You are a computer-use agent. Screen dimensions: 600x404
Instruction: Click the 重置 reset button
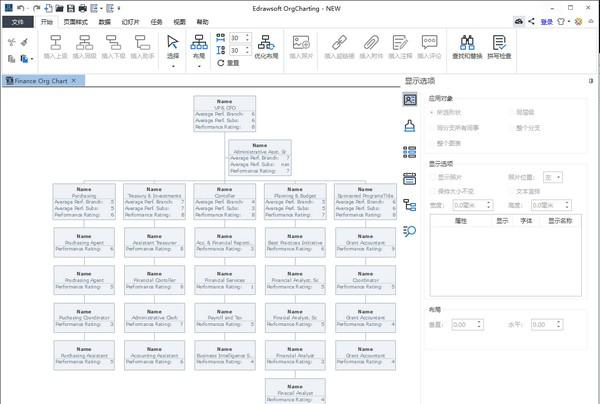(x=228, y=63)
